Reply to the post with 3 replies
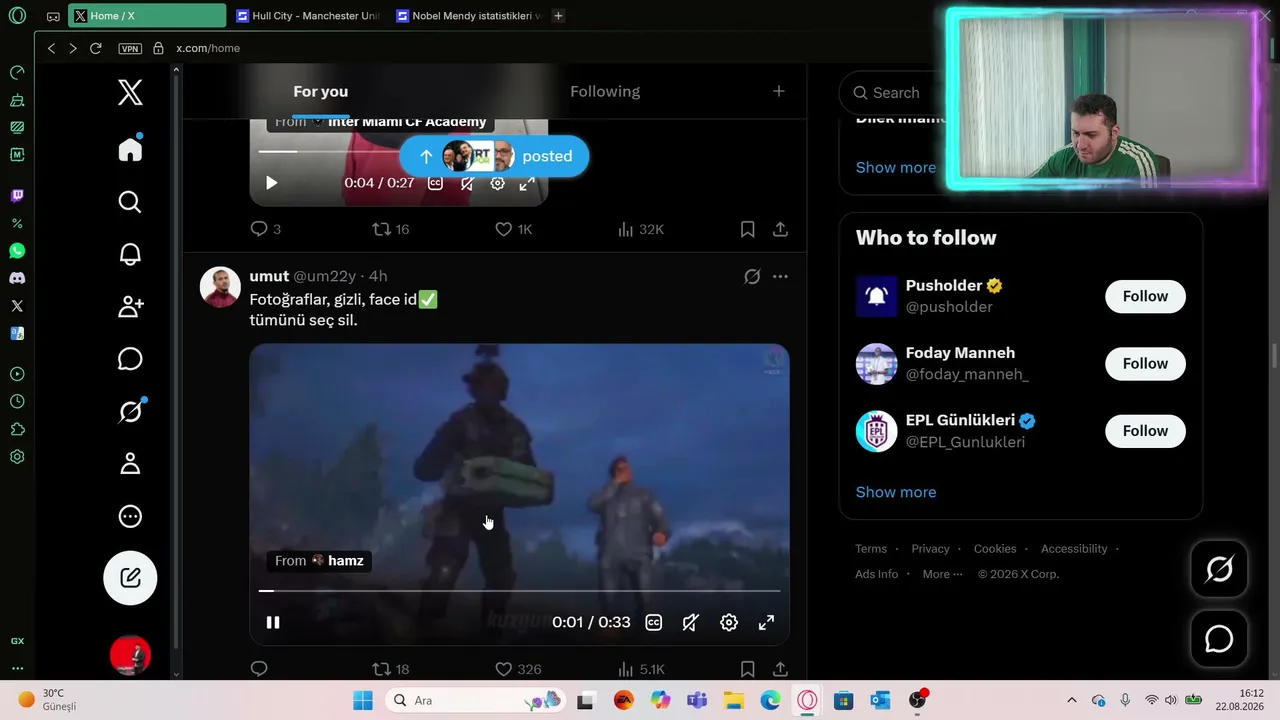Image resolution: width=1280 pixels, height=720 pixels. point(265,229)
